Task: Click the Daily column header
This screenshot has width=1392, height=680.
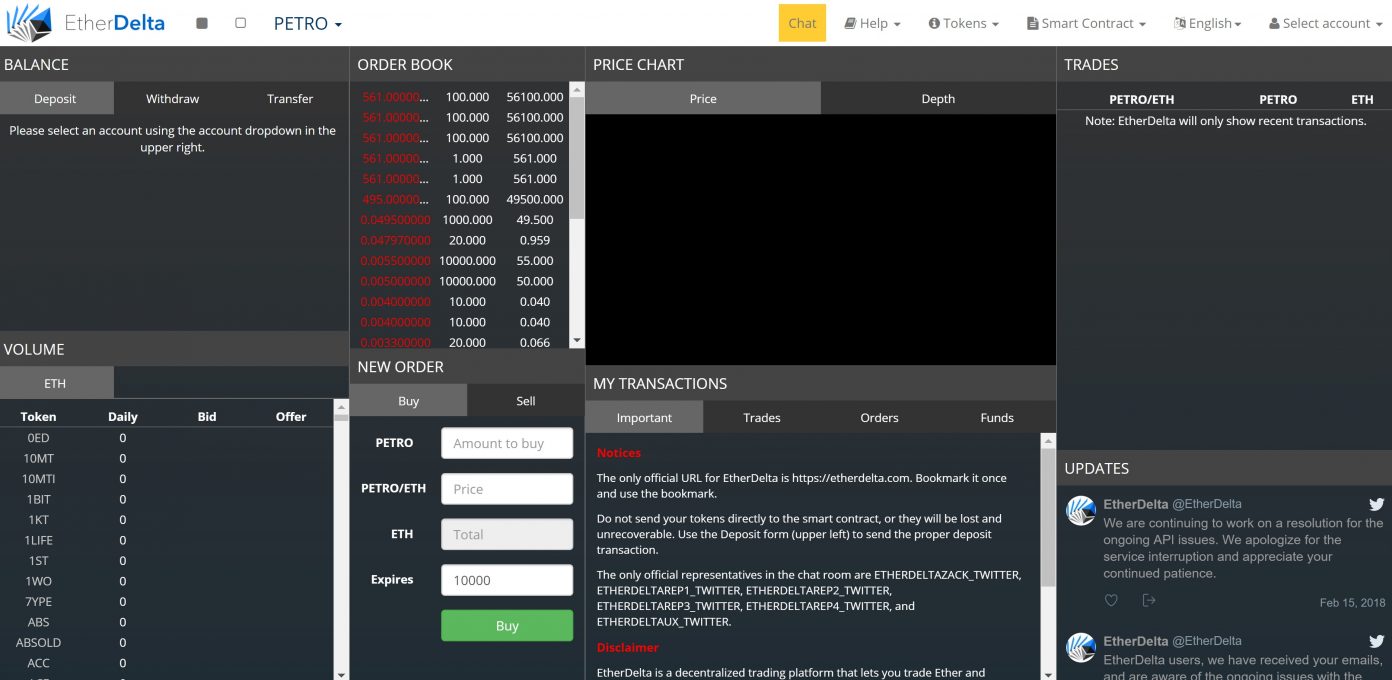Action: [122, 416]
